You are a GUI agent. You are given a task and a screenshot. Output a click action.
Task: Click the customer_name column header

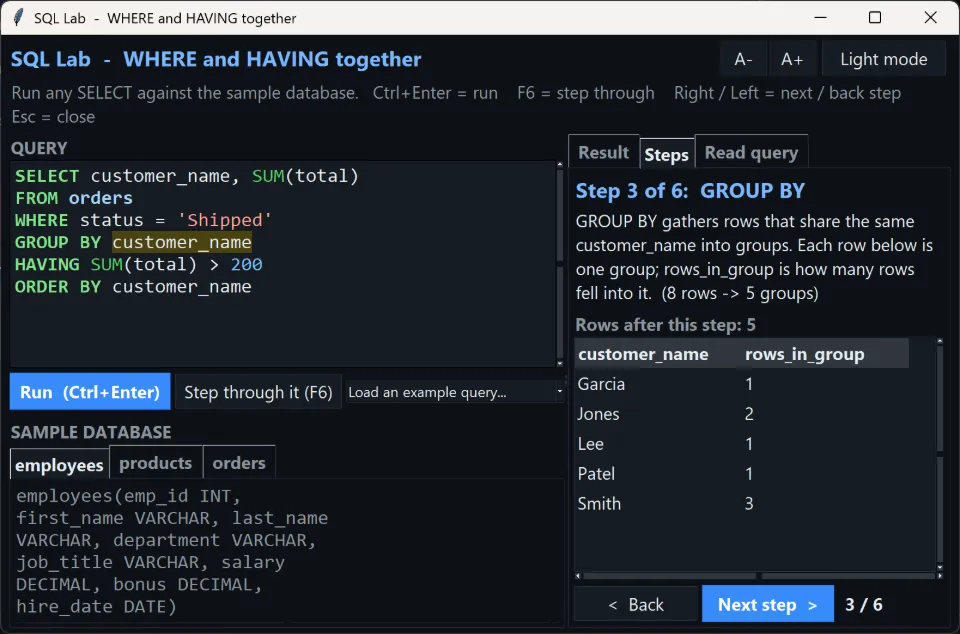point(656,354)
